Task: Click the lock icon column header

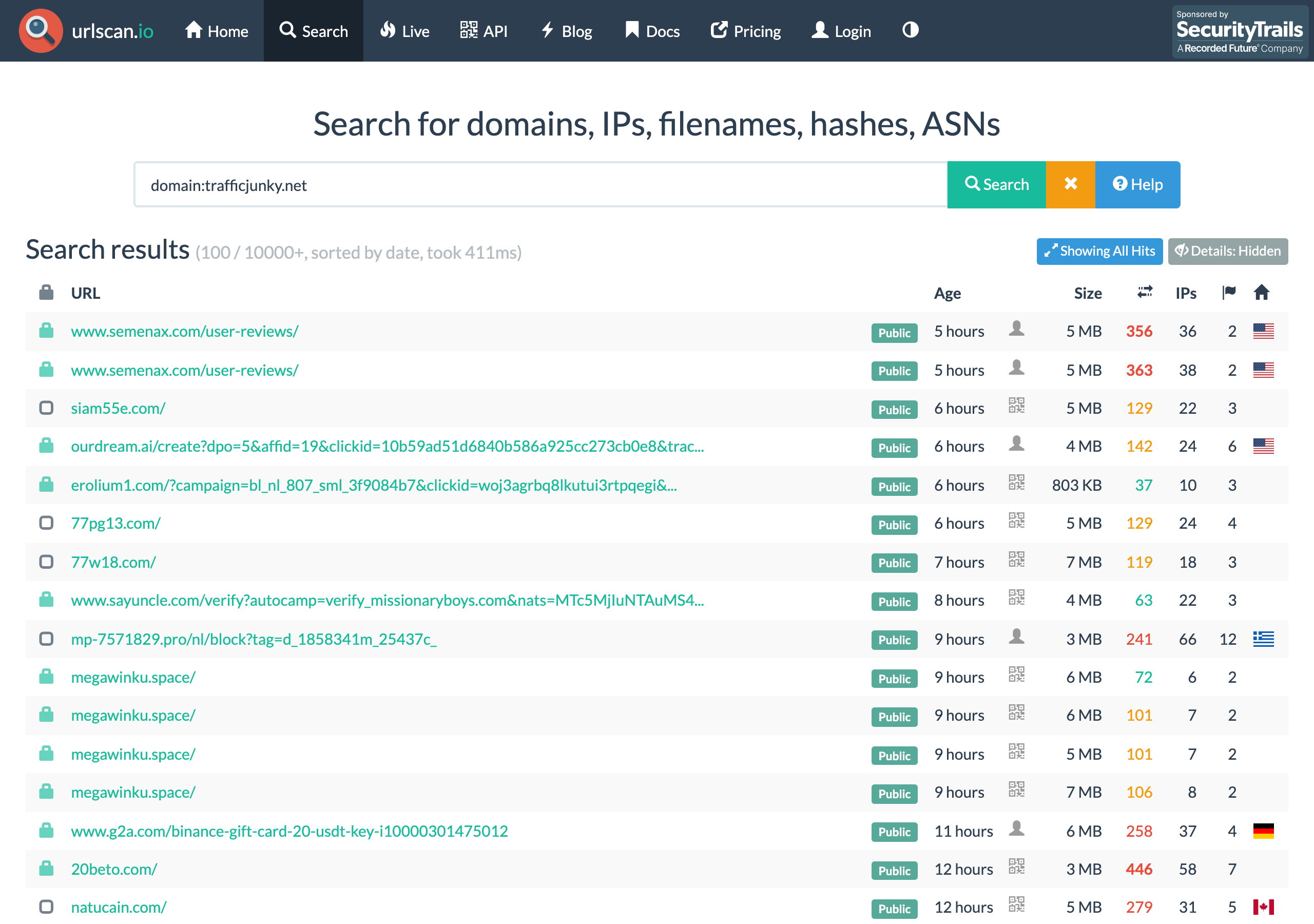Action: pyautogui.click(x=46, y=293)
